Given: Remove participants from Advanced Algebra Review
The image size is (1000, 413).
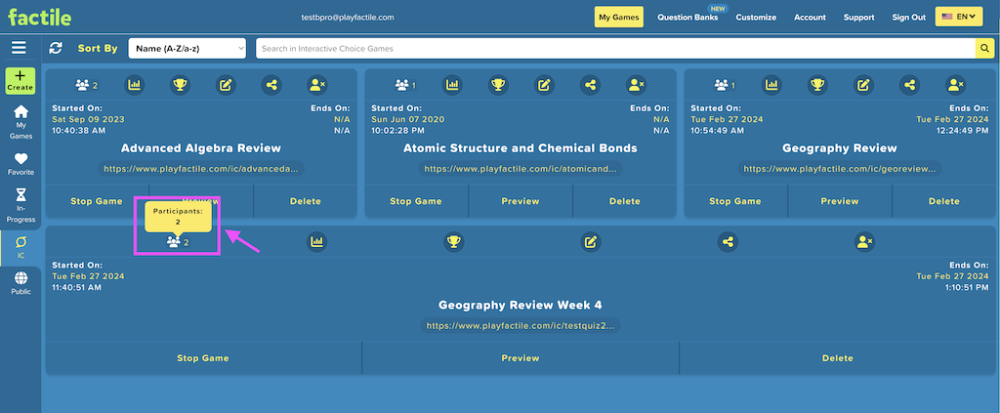Looking at the screenshot, I should click(316, 84).
